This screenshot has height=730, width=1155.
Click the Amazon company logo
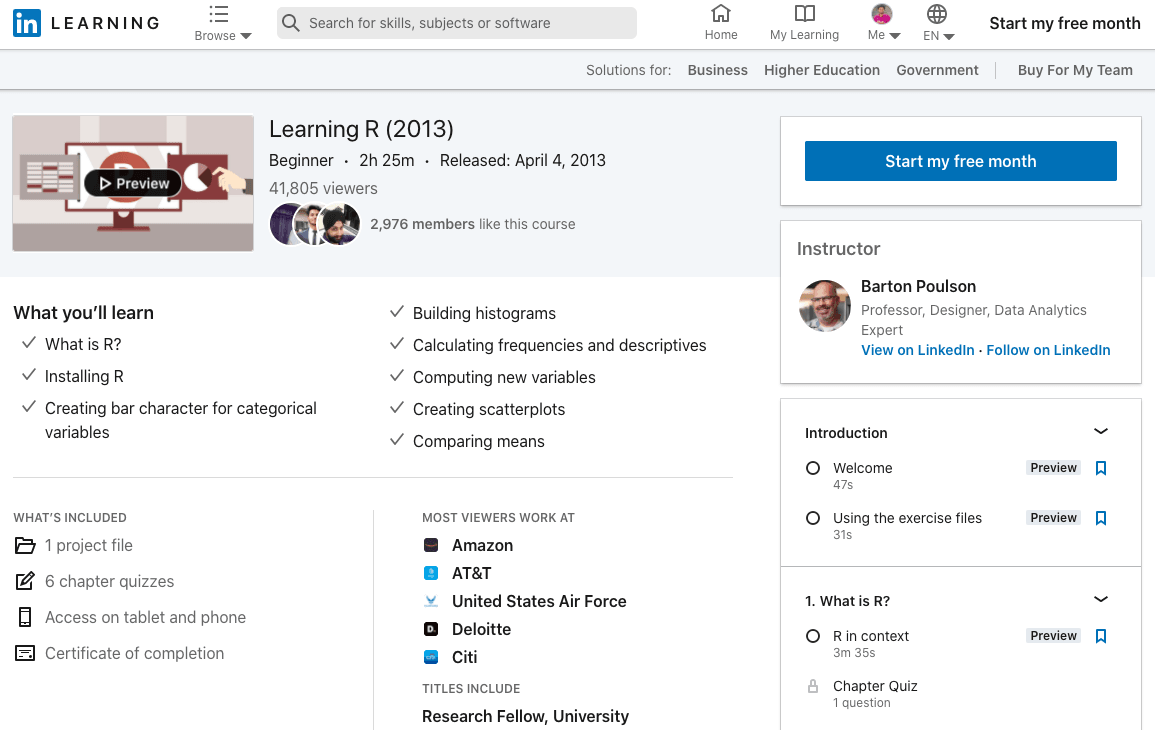(431, 545)
